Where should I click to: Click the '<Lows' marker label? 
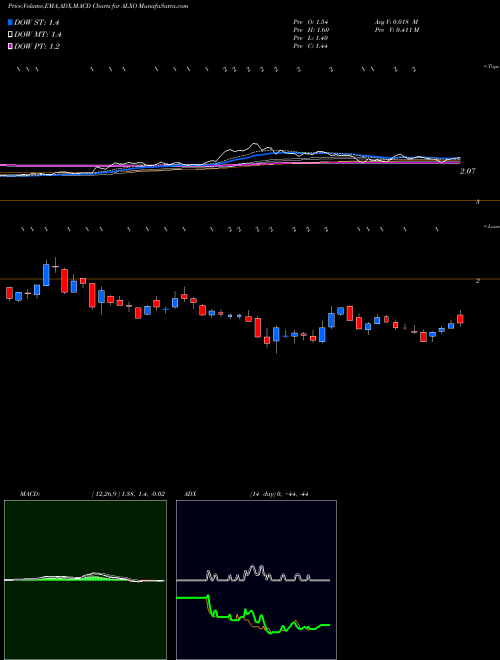pos(491,226)
